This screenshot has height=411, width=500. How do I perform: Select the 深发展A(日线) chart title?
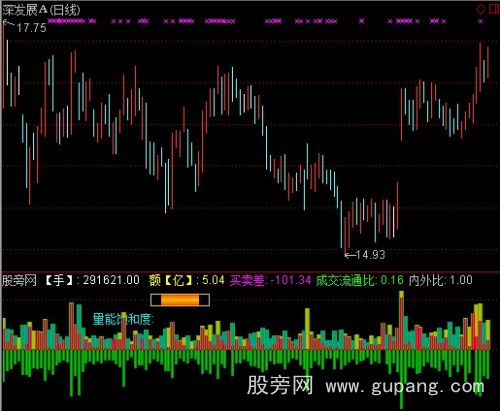click(41, 10)
